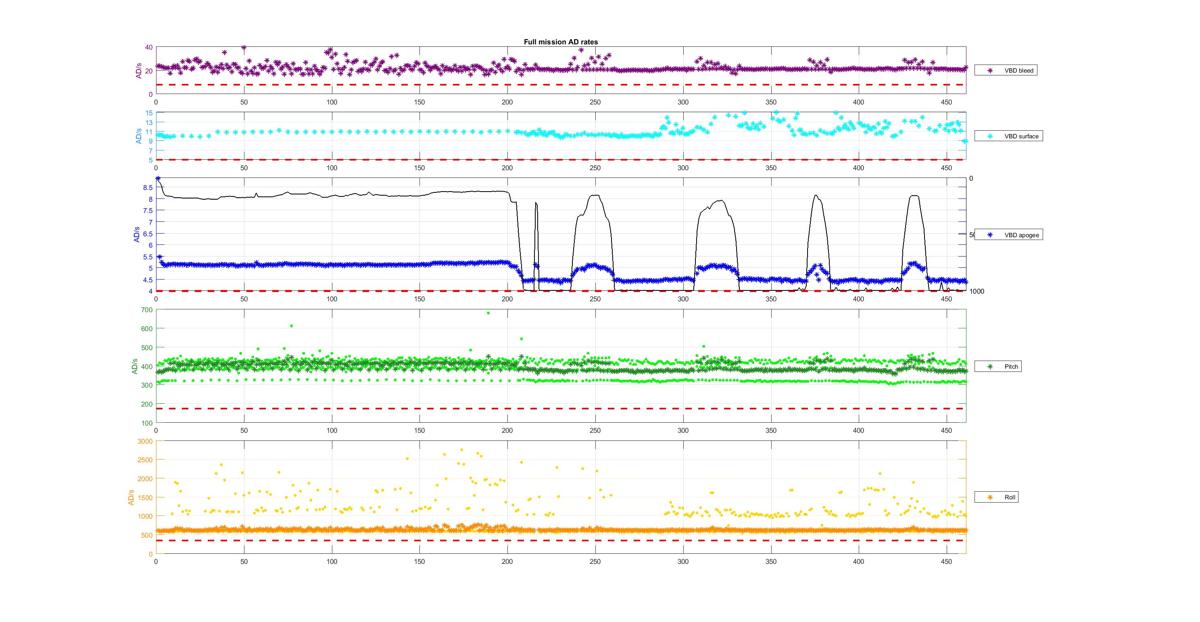Click the red dashed threshold line in Roll plot

click(561, 540)
